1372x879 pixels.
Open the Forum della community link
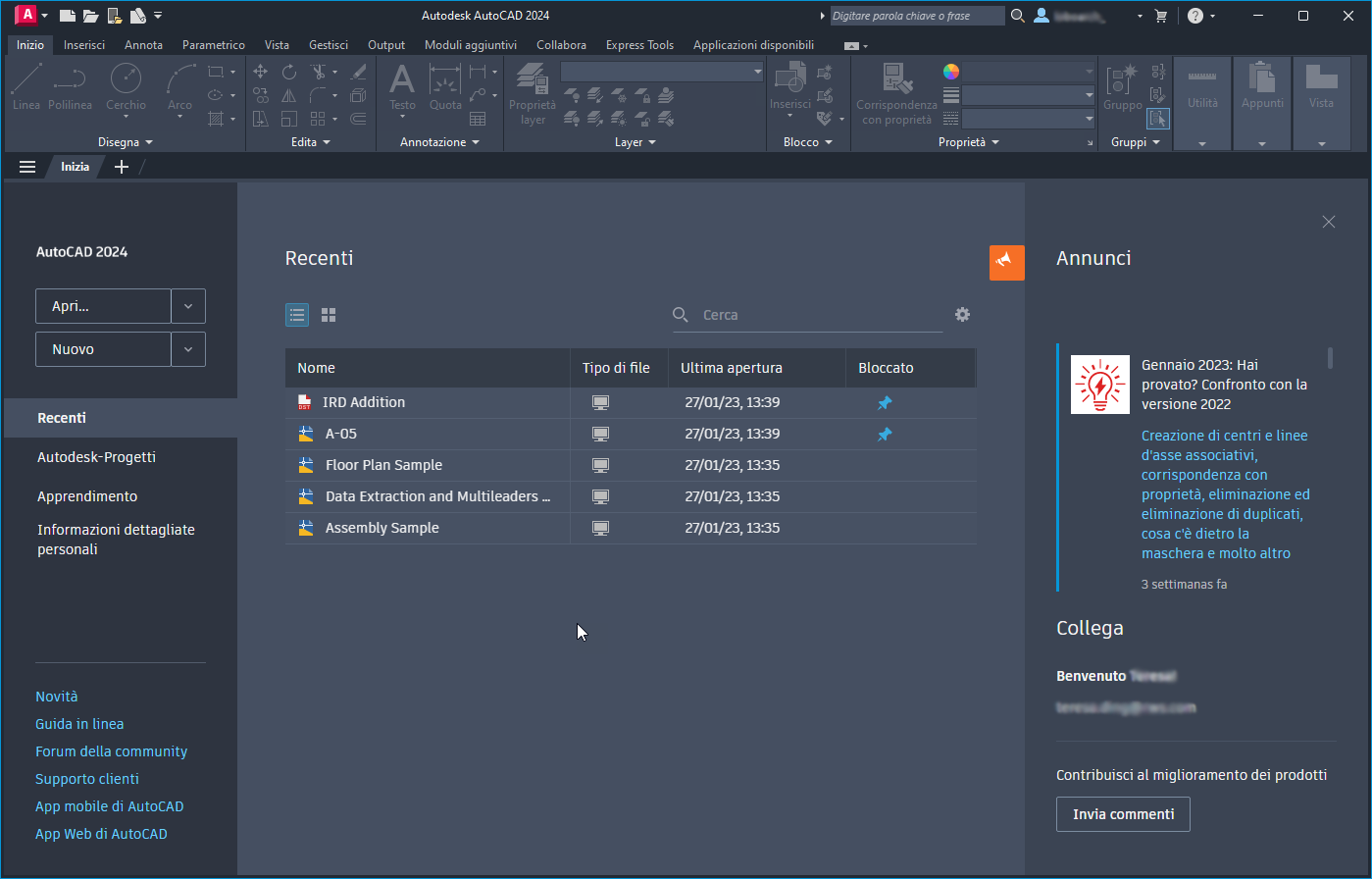[111, 751]
